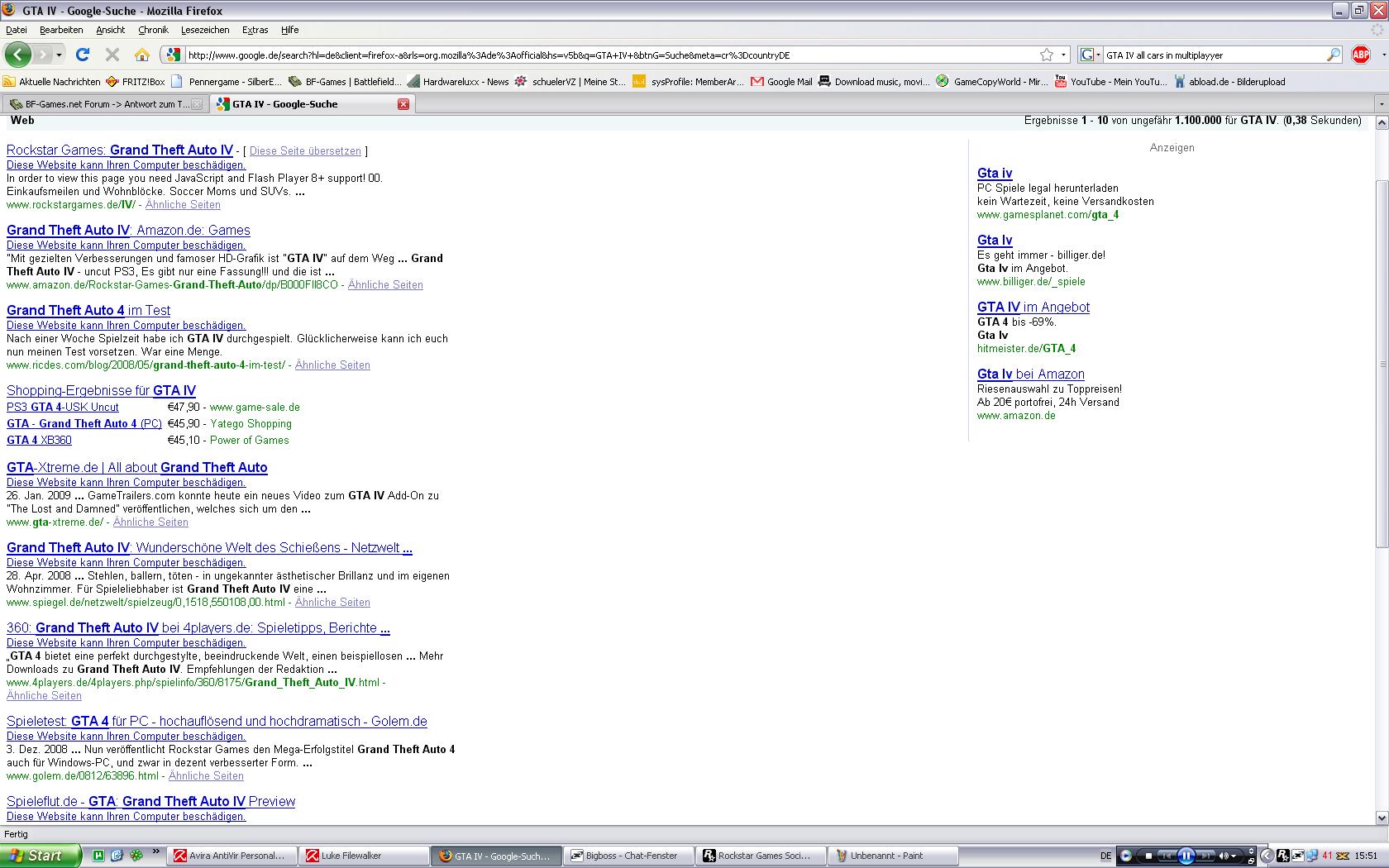Open the Chronik menu
1389x868 pixels.
tap(153, 30)
